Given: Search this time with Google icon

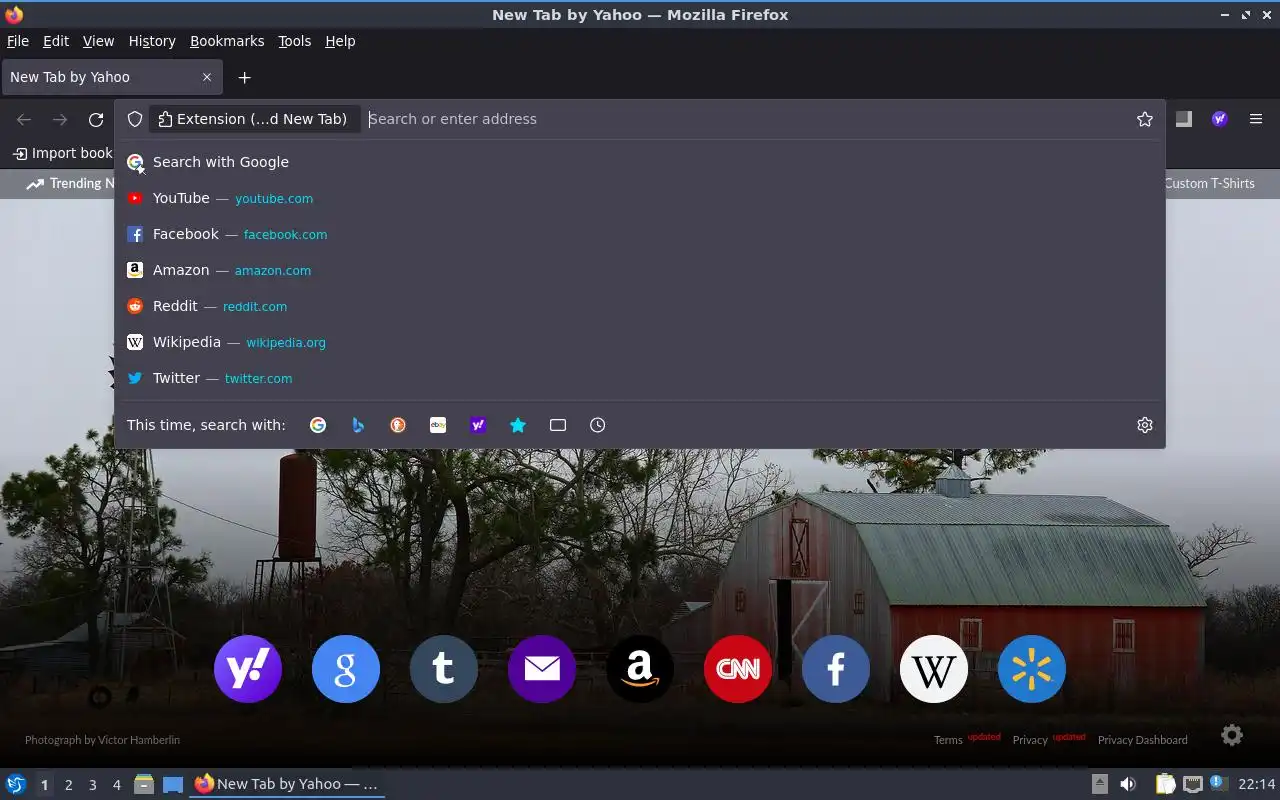Looking at the screenshot, I should pos(318,425).
